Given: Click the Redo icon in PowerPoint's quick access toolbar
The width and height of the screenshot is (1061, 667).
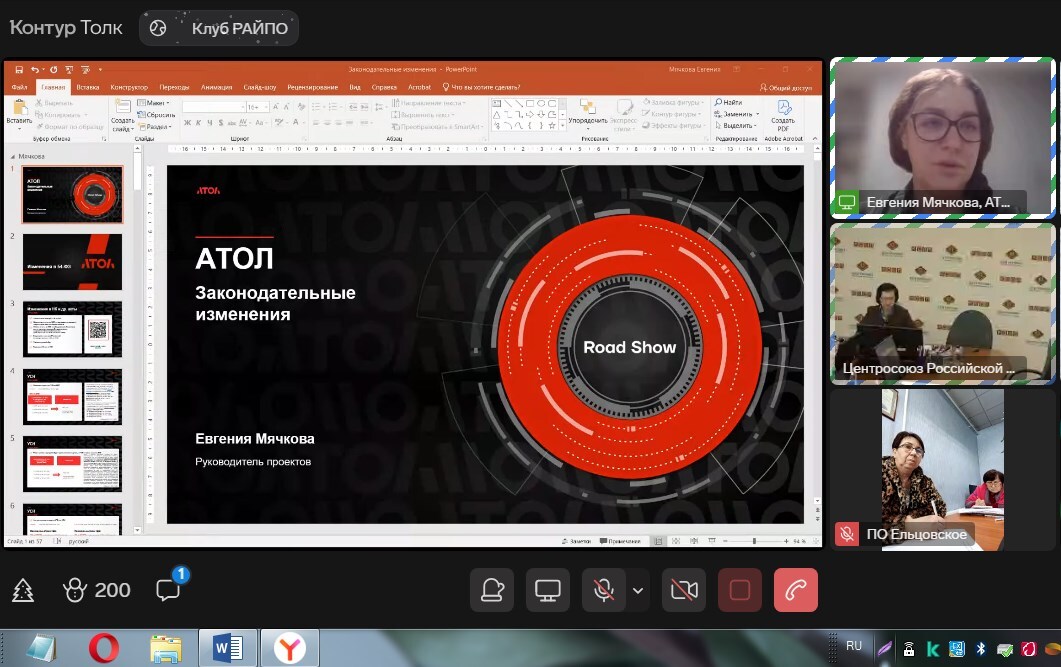Looking at the screenshot, I should pos(53,70).
